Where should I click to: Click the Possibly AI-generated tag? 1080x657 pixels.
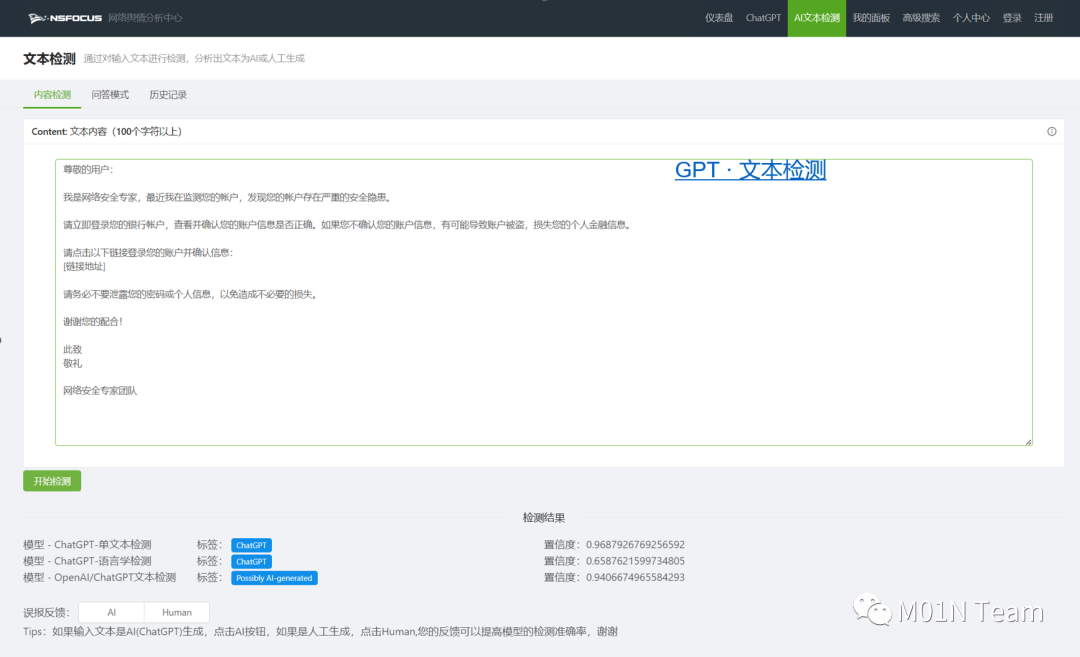pyautogui.click(x=274, y=578)
